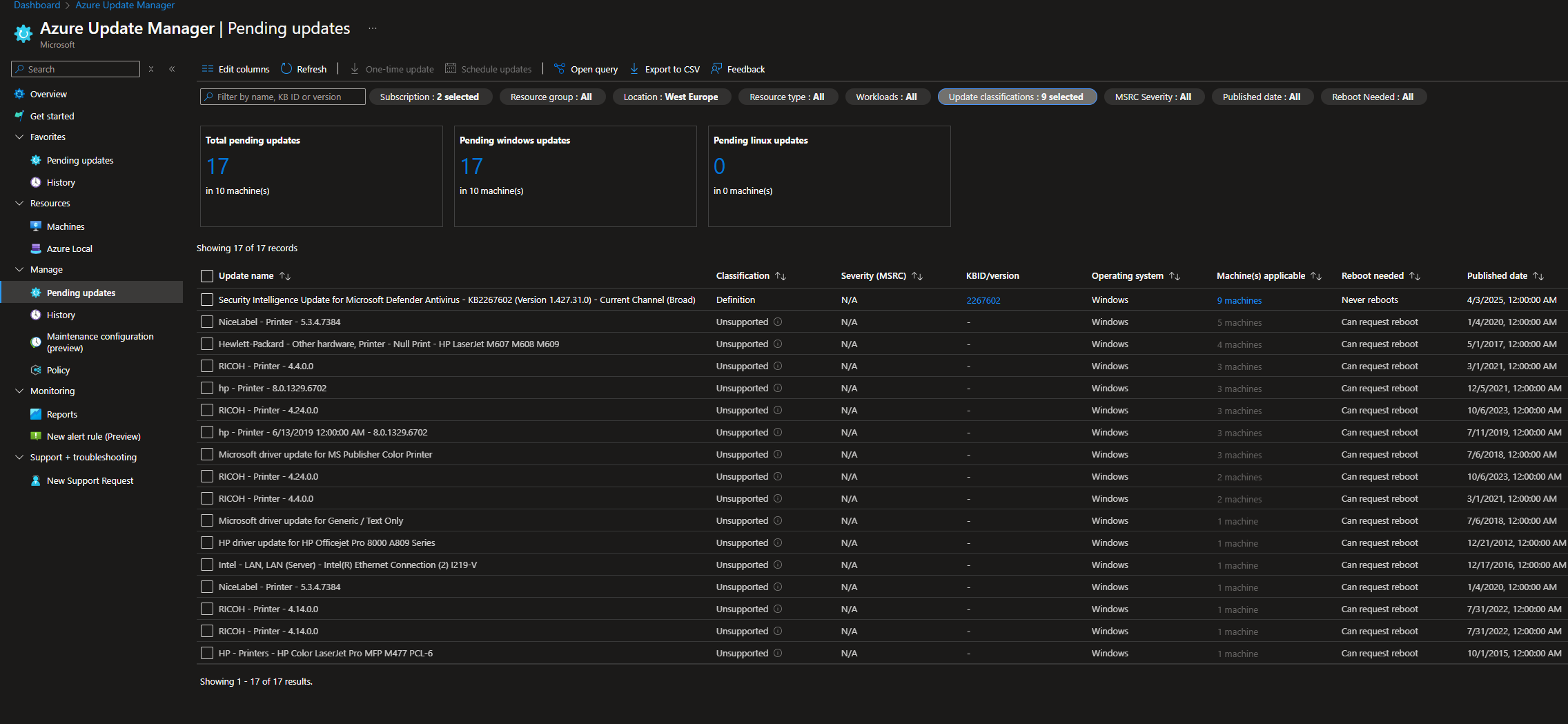Select checkbox for Hewlett-Packard Null Print row
Screen dimensions: 1568x724
pos(207,344)
